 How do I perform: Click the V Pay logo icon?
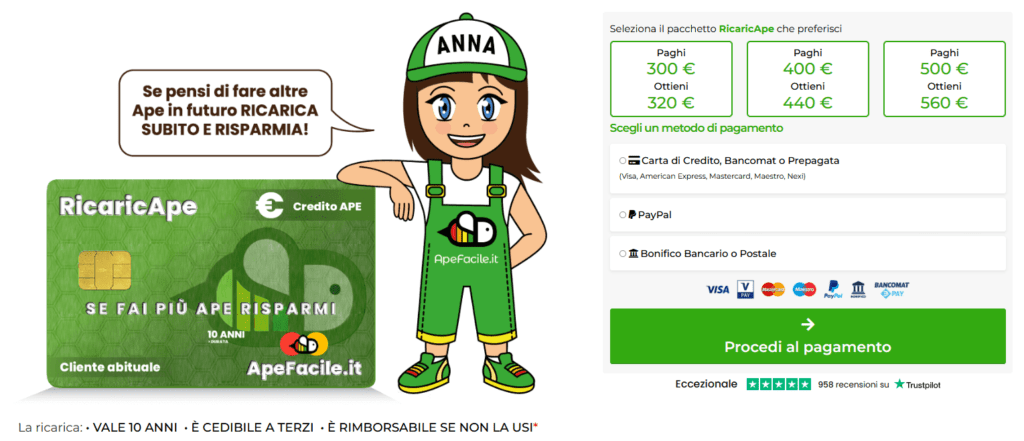(745, 289)
